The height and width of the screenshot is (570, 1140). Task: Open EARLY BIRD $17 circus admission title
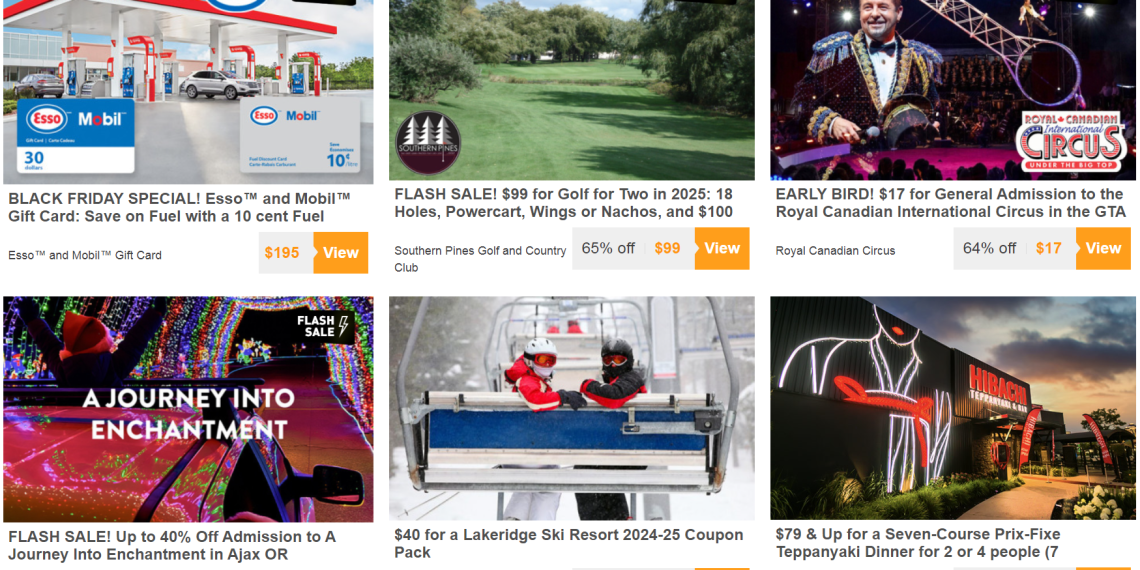click(x=950, y=203)
